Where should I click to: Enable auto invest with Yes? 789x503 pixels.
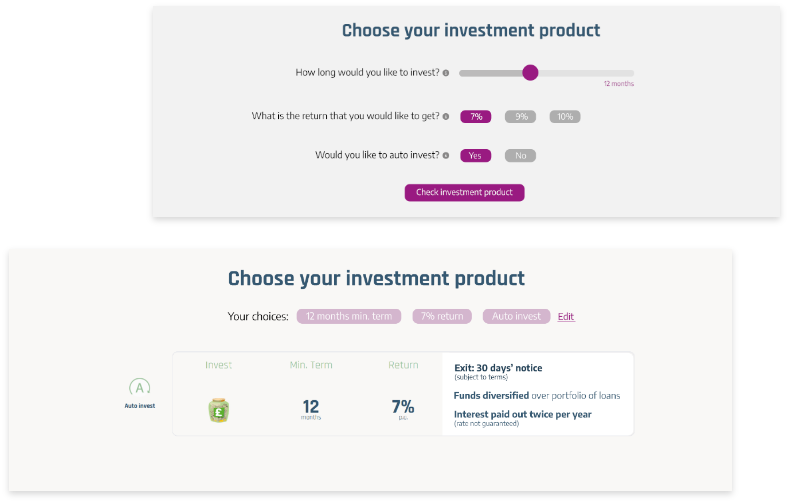tap(475, 156)
